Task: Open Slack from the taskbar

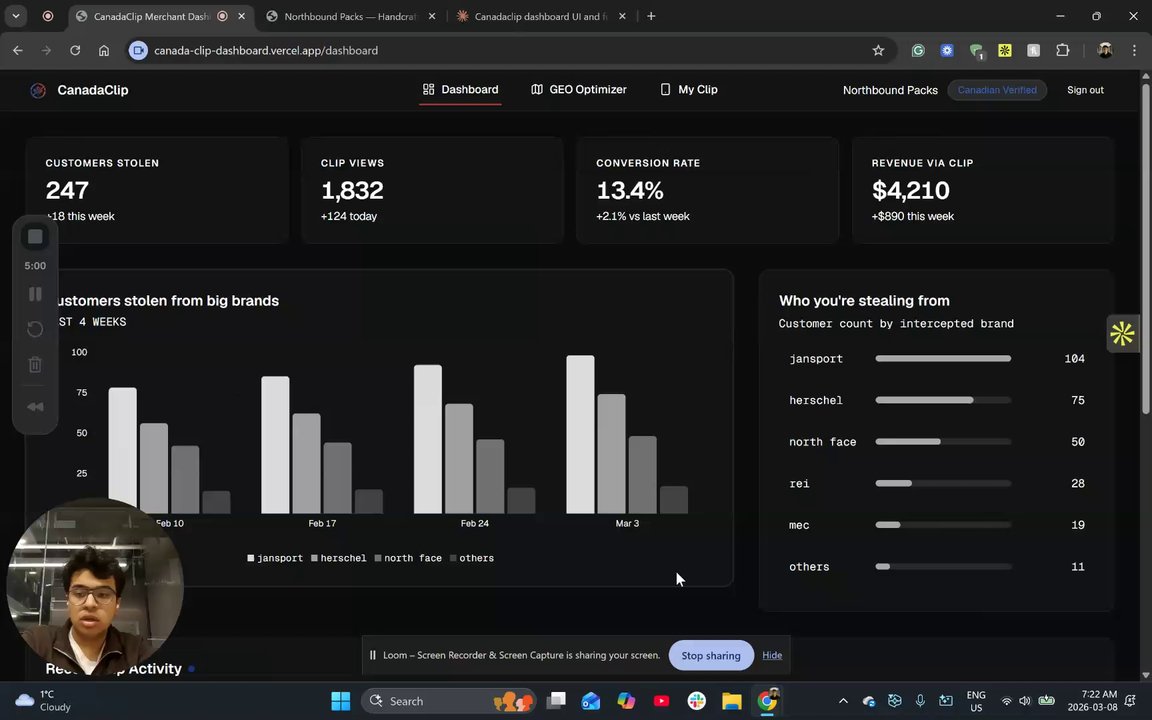Action: click(696, 701)
